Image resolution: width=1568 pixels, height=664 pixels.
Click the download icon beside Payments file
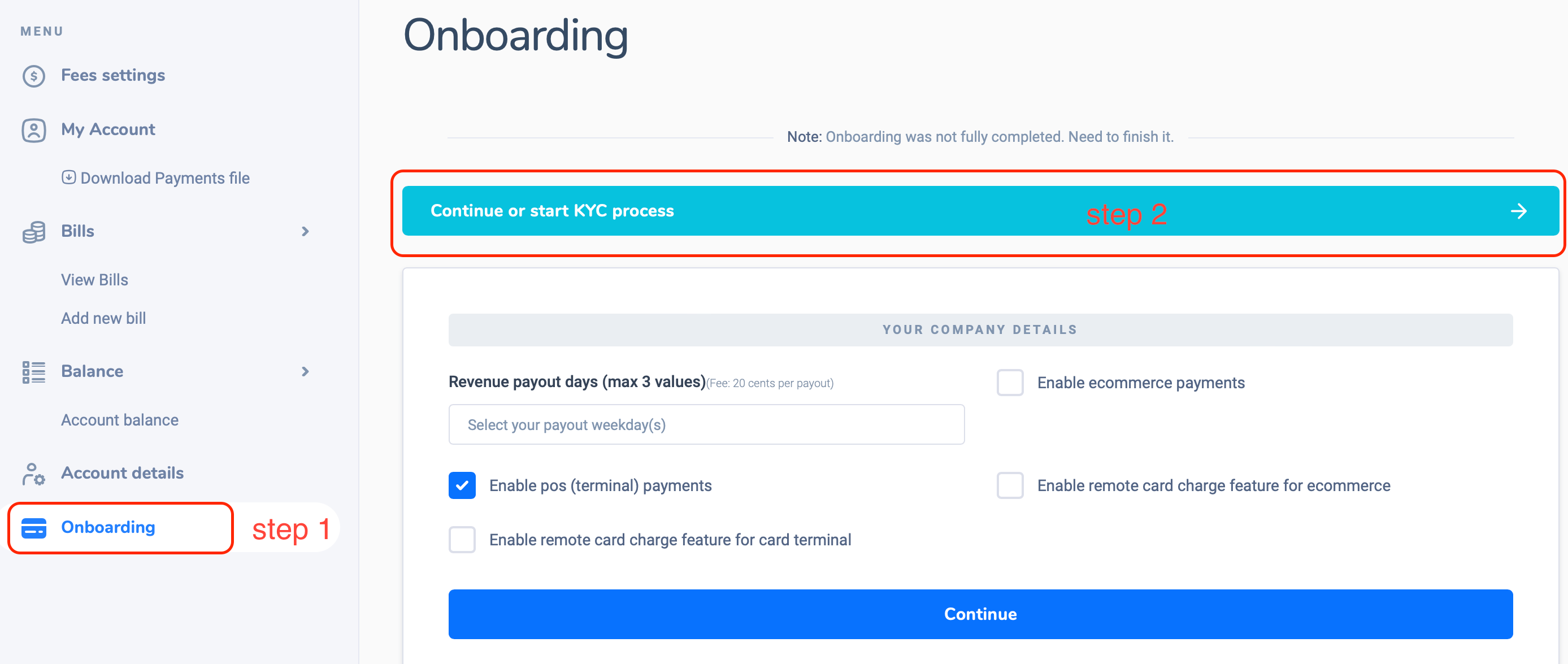[69, 177]
